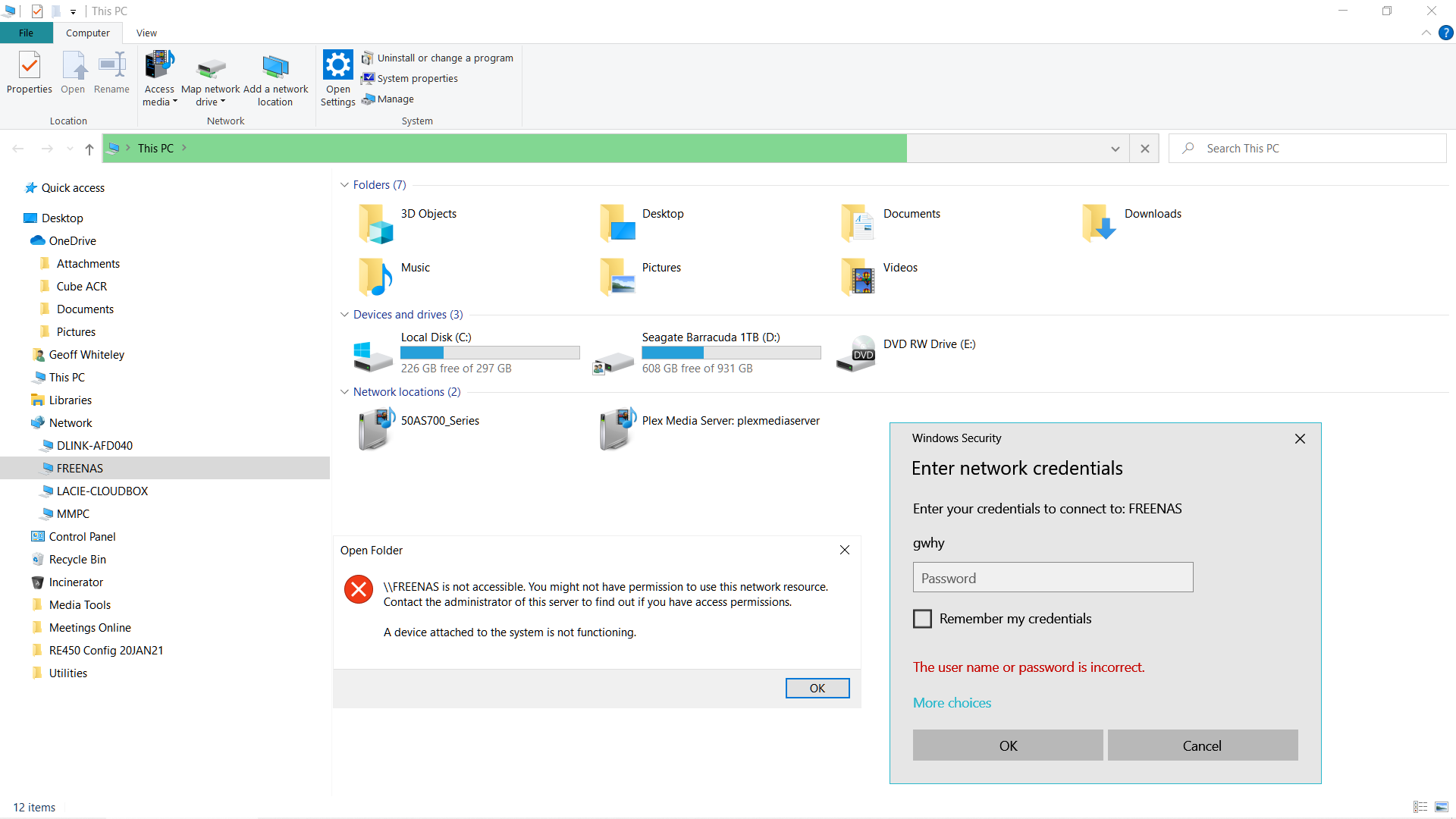Collapse the Devices and drives group
Screen dimensions: 1456x819
coord(344,315)
